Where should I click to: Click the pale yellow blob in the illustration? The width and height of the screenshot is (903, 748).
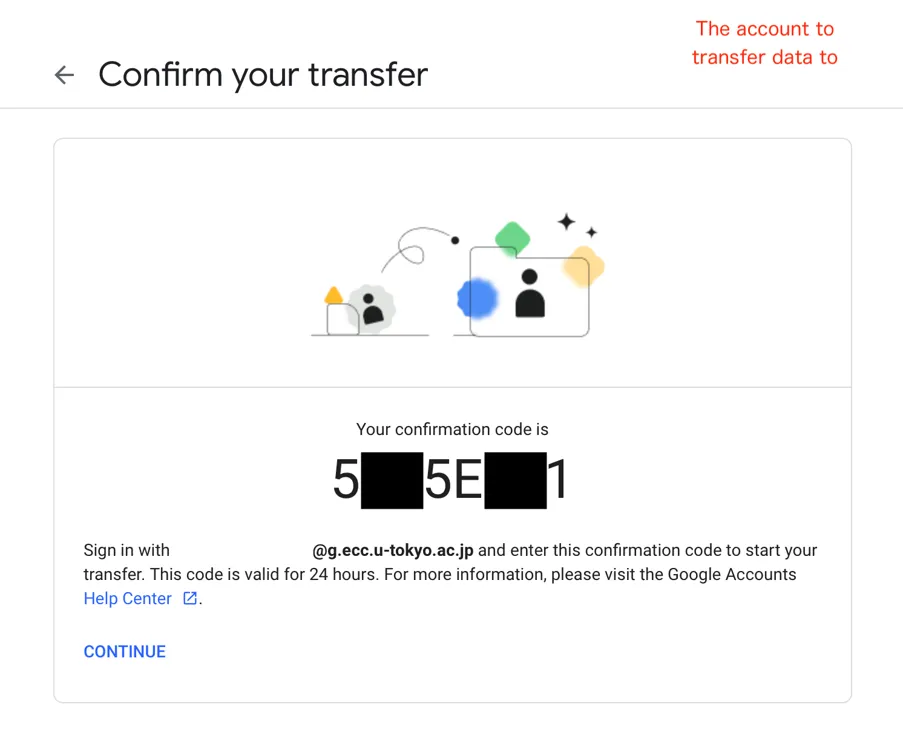(582, 267)
